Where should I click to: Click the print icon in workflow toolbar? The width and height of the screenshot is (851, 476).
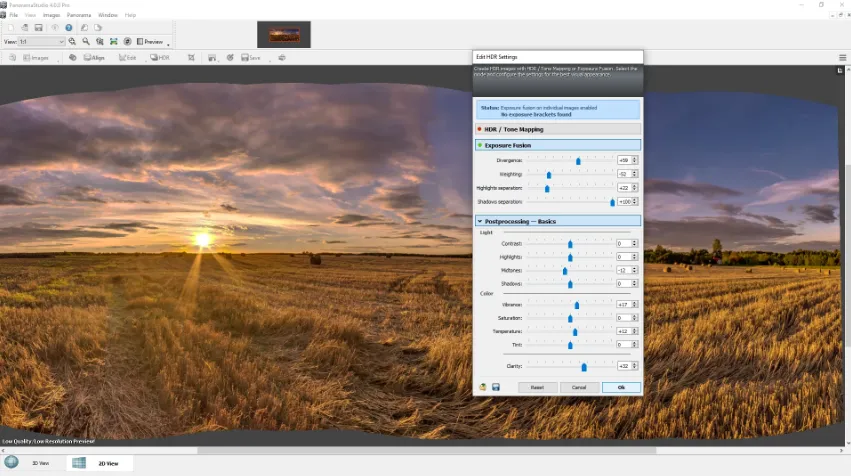click(x=282, y=58)
